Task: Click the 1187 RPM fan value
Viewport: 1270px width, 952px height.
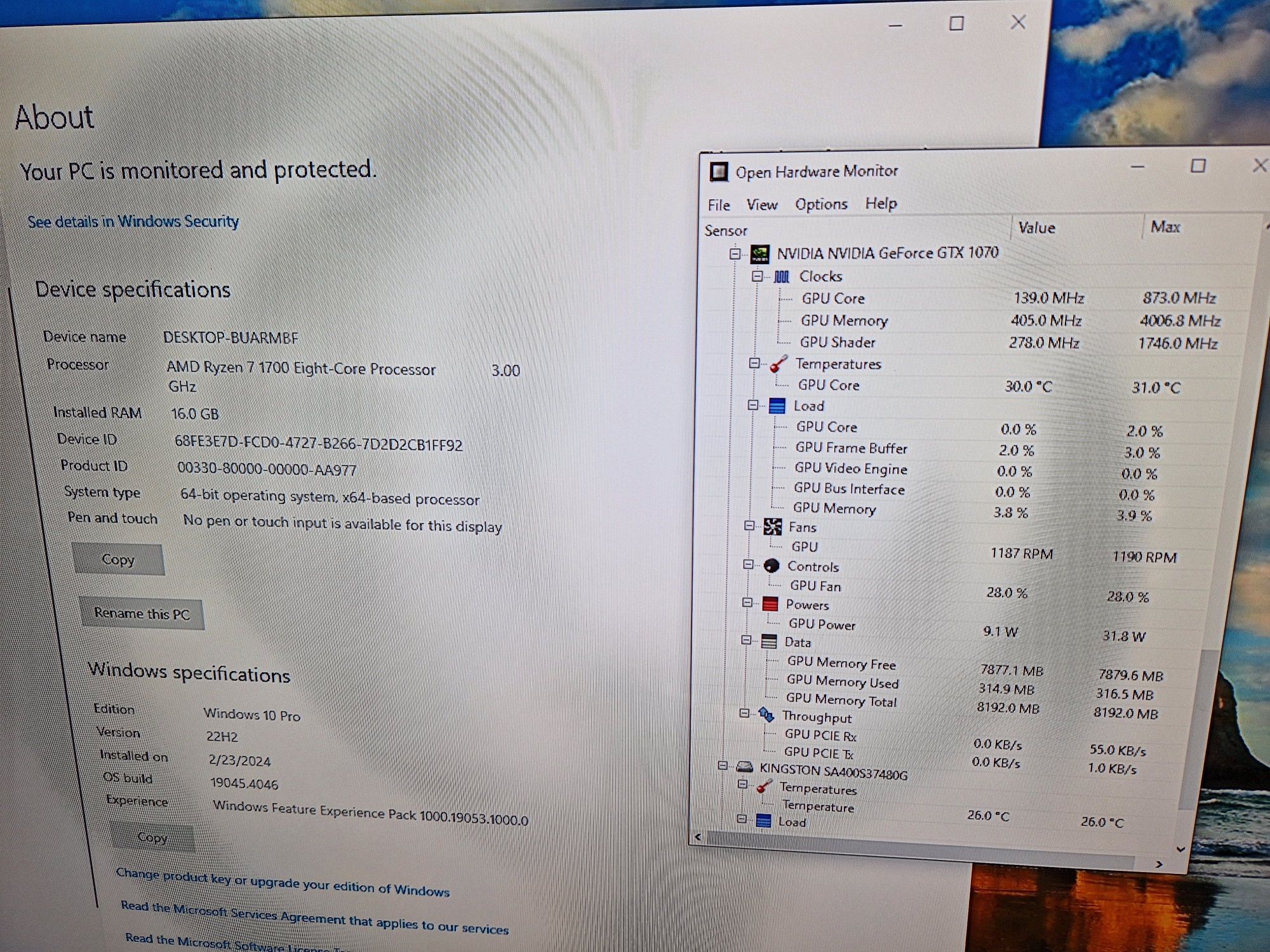Action: [1022, 553]
